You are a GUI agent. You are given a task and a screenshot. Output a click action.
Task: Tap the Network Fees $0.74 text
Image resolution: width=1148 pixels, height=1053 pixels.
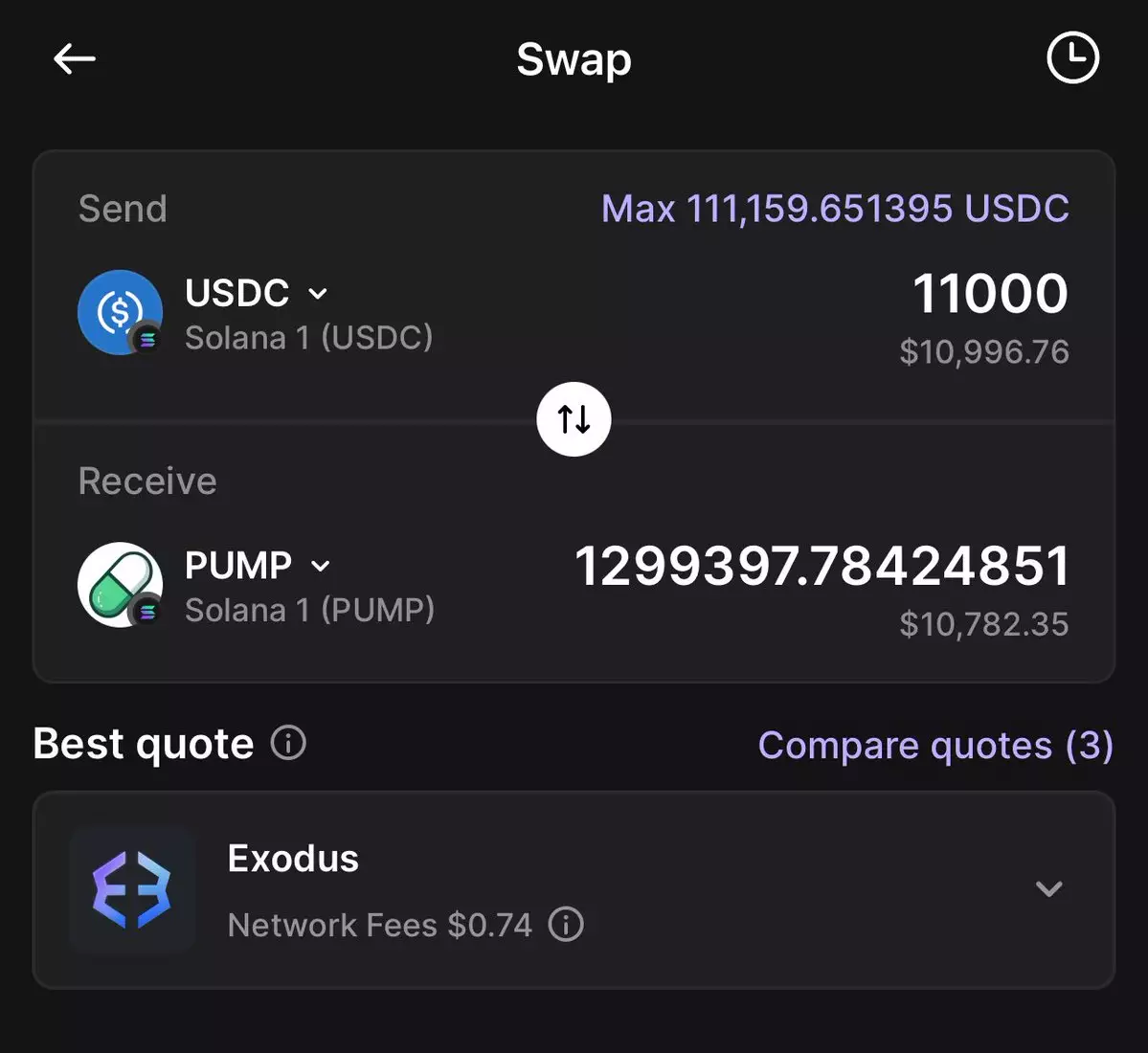point(379,926)
